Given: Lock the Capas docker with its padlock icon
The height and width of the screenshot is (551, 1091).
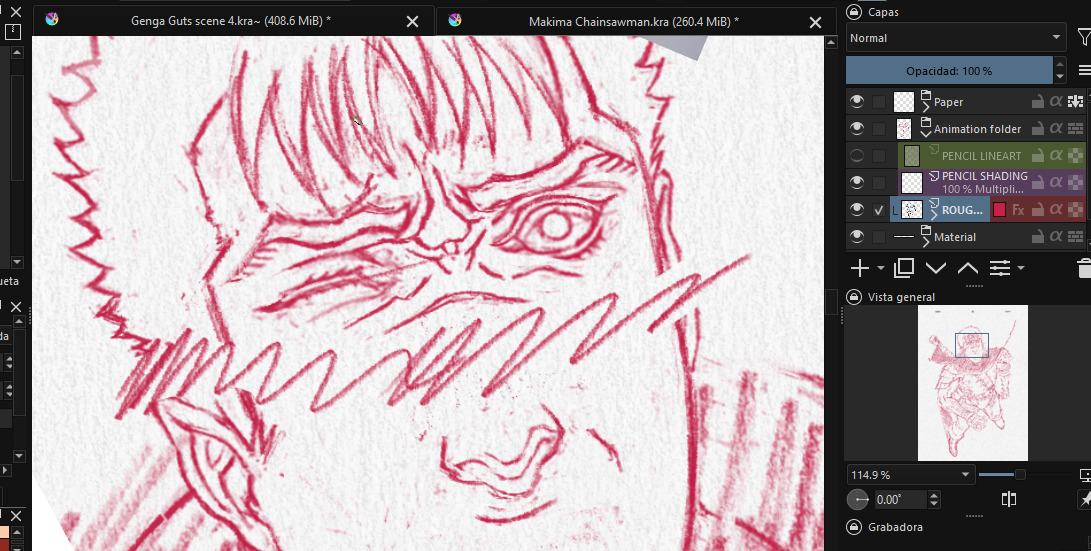Looking at the screenshot, I should 853,12.
